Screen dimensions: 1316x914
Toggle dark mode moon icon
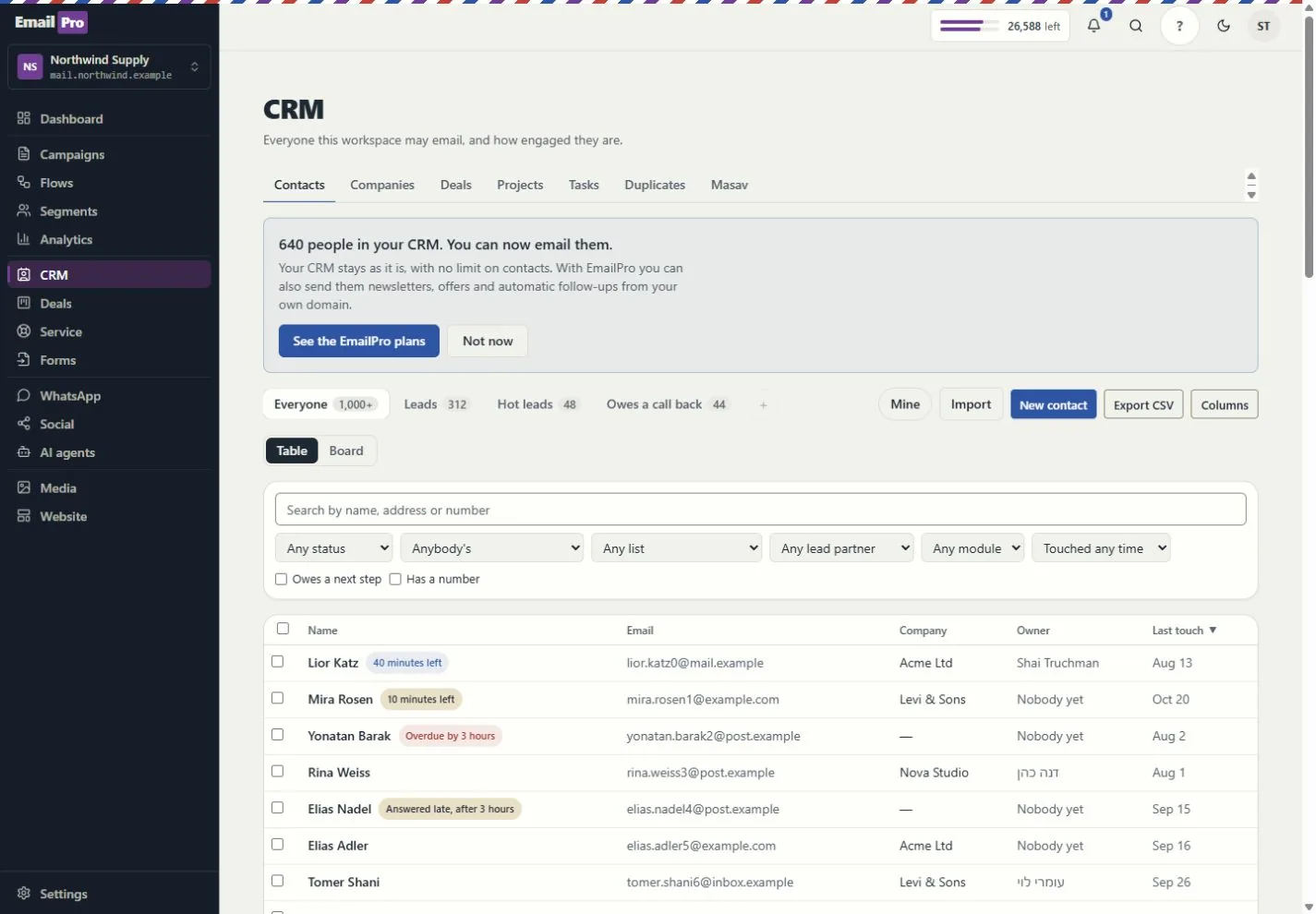tap(1224, 26)
